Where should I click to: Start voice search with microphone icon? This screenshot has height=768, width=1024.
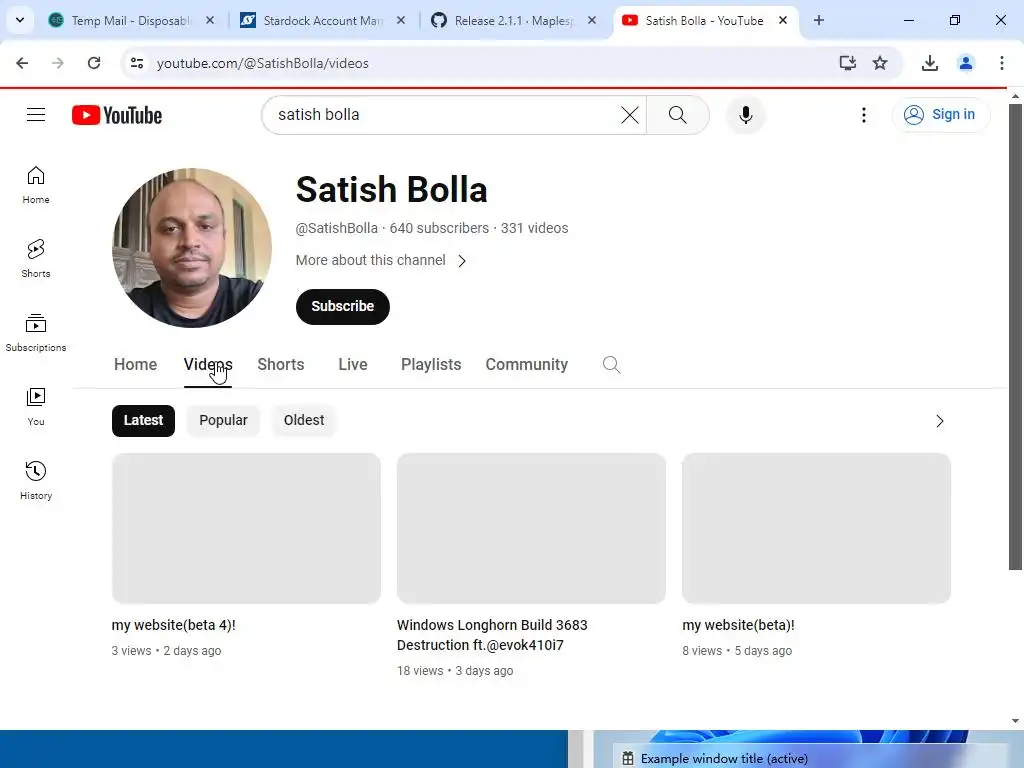(745, 115)
